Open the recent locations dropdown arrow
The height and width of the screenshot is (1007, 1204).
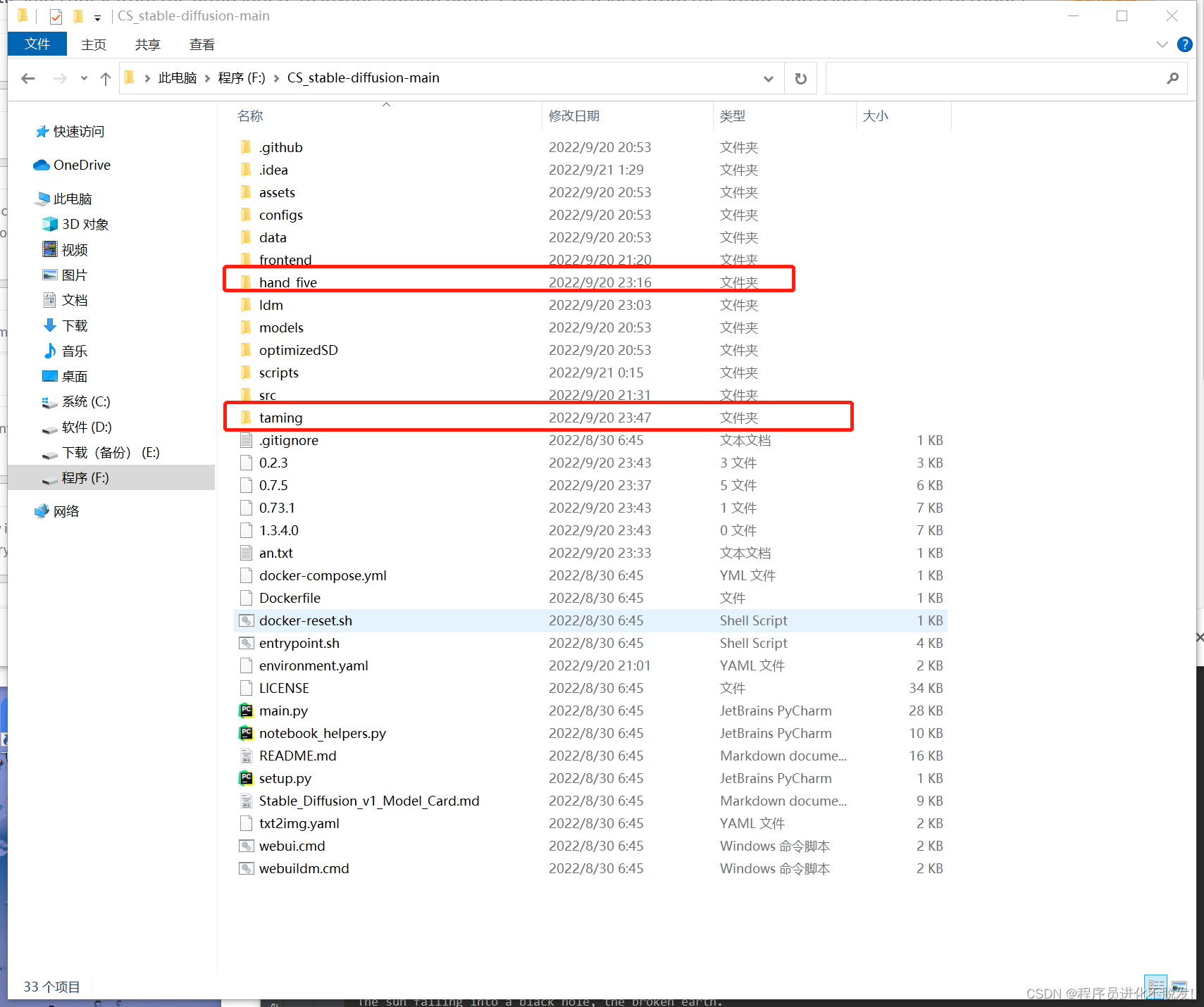[84, 78]
